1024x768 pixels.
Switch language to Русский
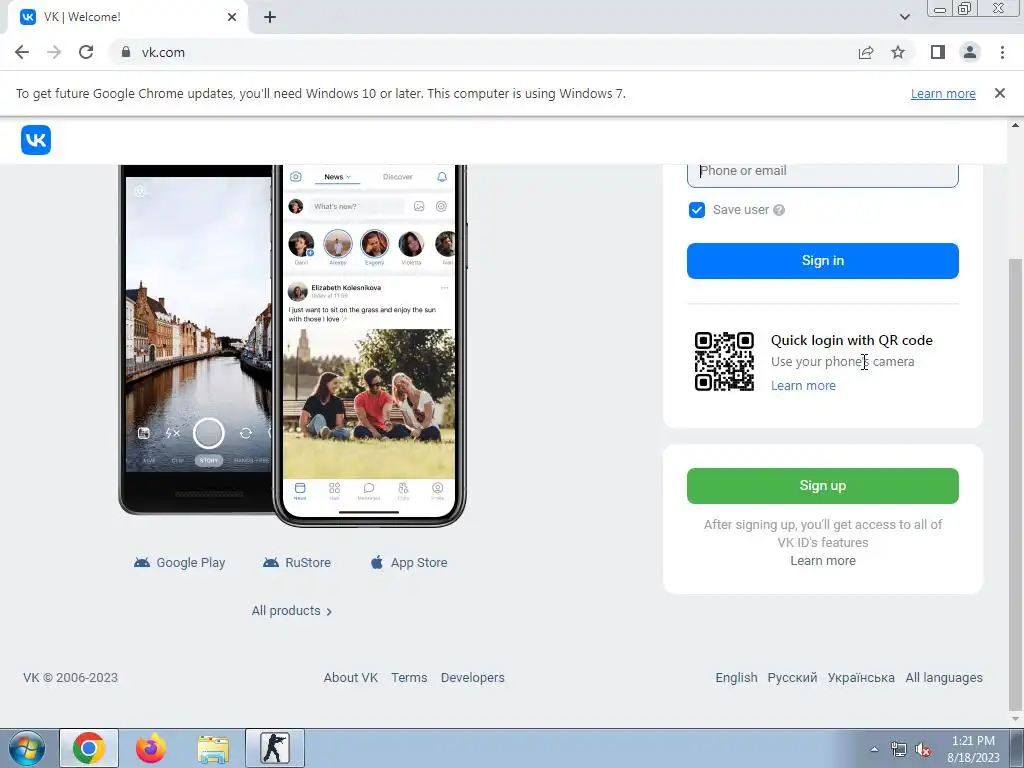click(792, 678)
